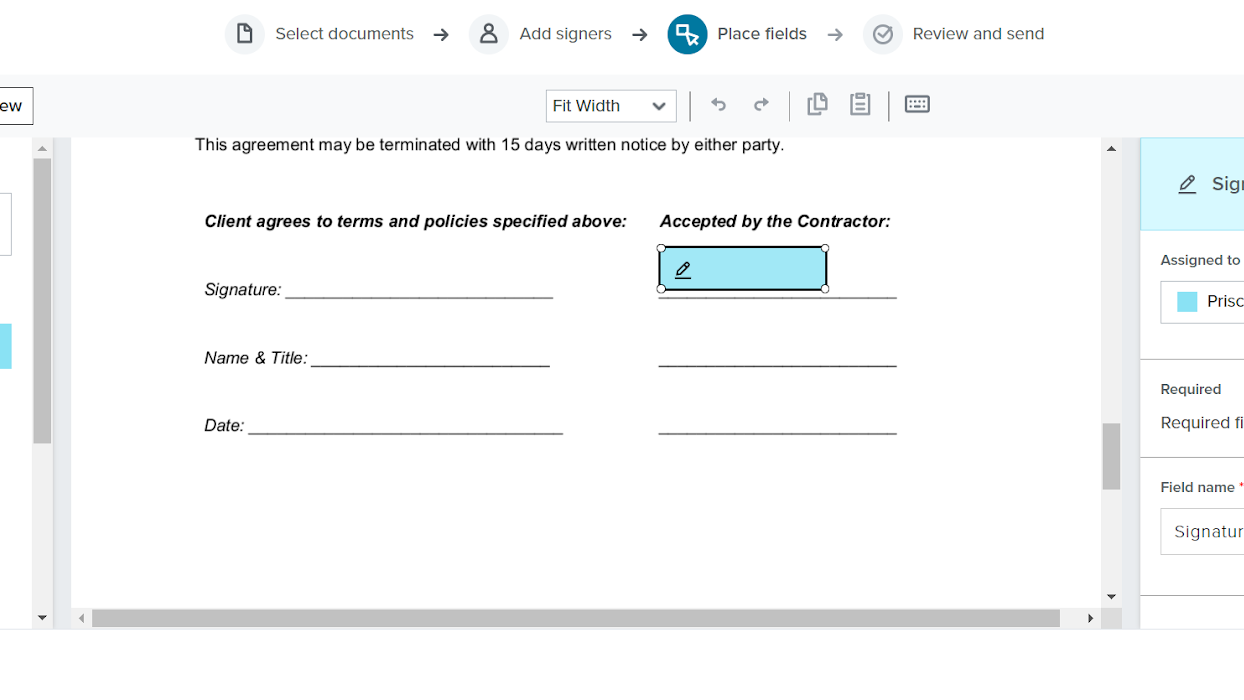This screenshot has width=1244, height=700.
Task: Click the pen icon in signature field
Action: [x=683, y=270]
